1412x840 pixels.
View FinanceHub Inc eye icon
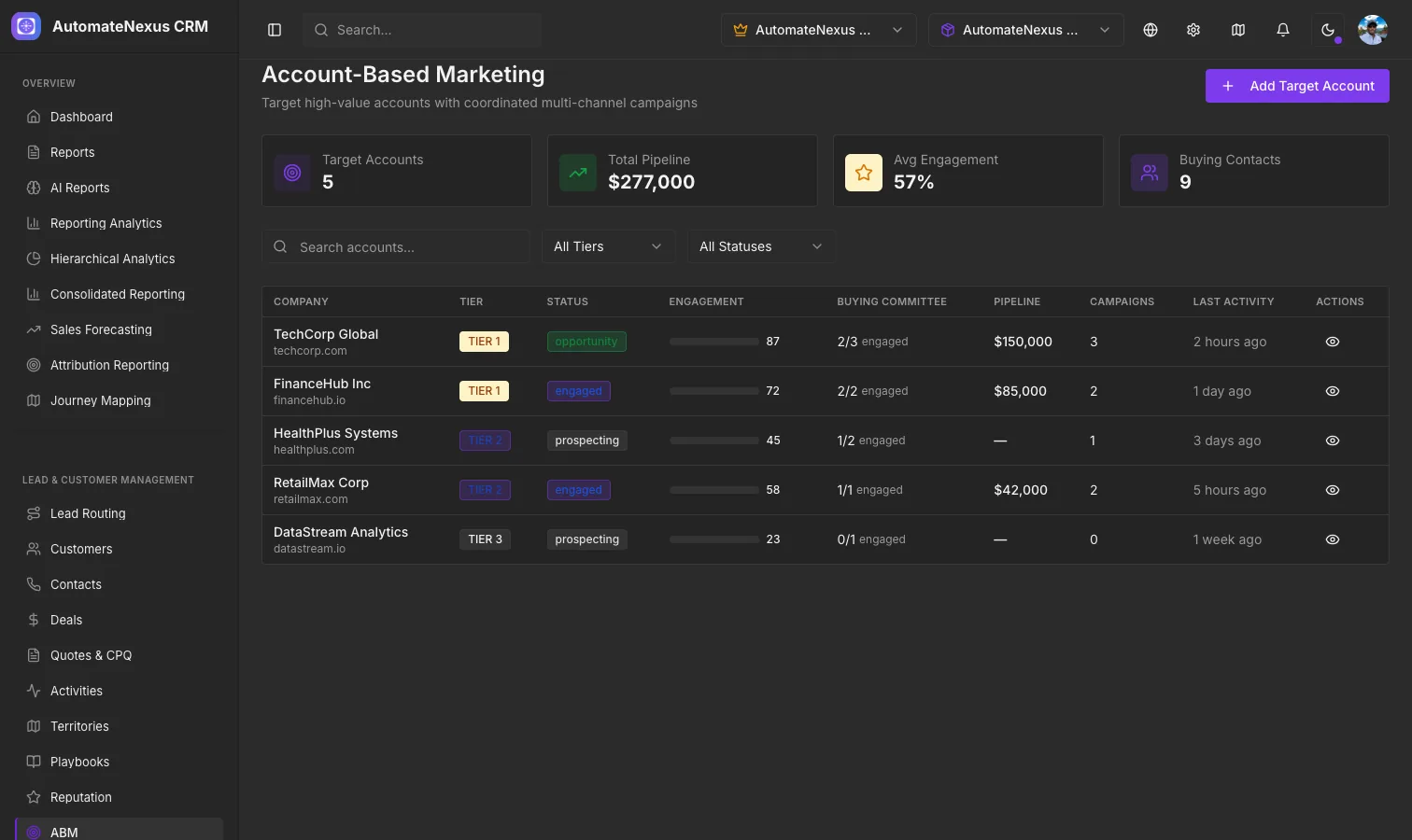coord(1333,391)
